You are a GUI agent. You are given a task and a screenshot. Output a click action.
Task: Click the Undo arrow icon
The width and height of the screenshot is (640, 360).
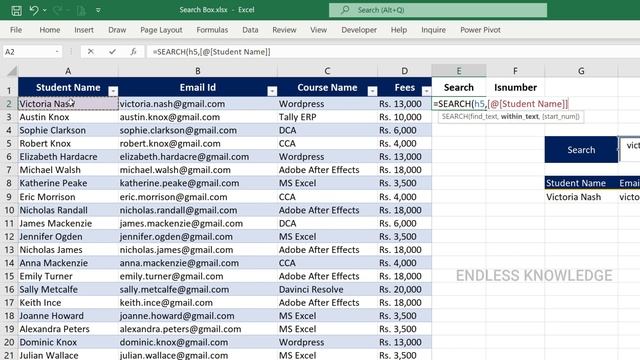coord(34,10)
